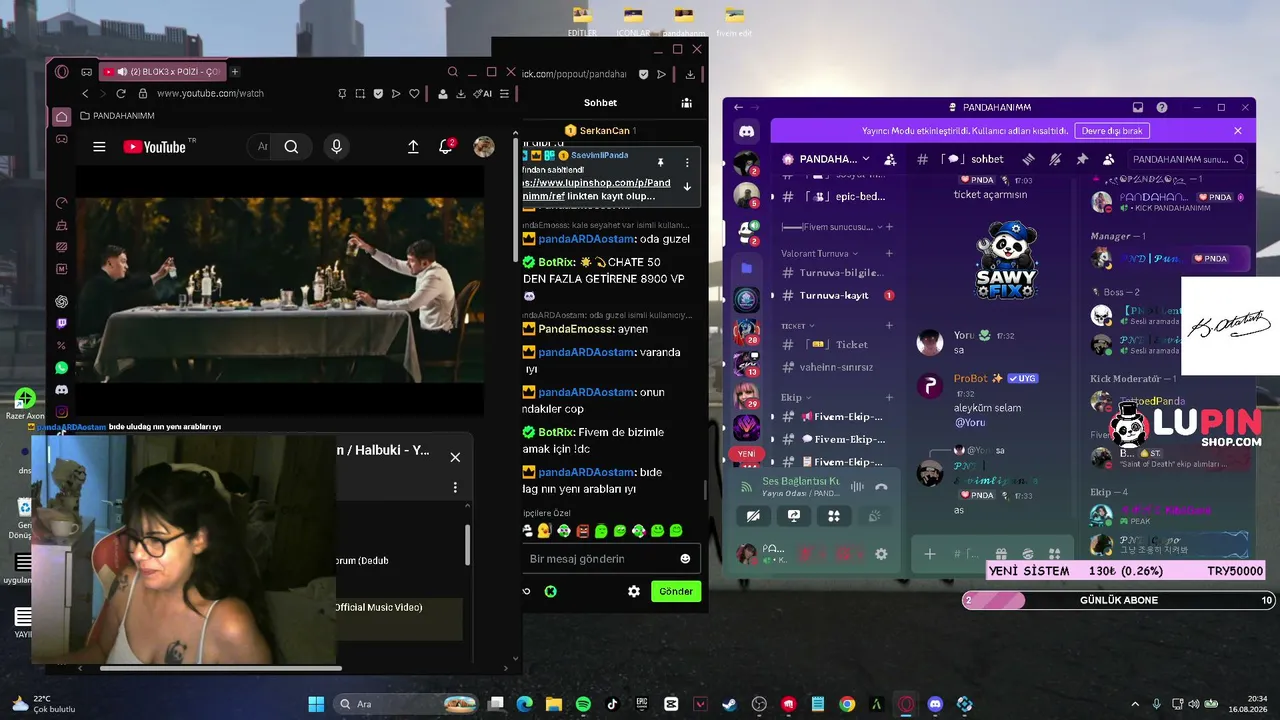Viewport: 1280px width, 720px height.
Task: Open WhatsApp in Opera sidebar
Action: 62,368
